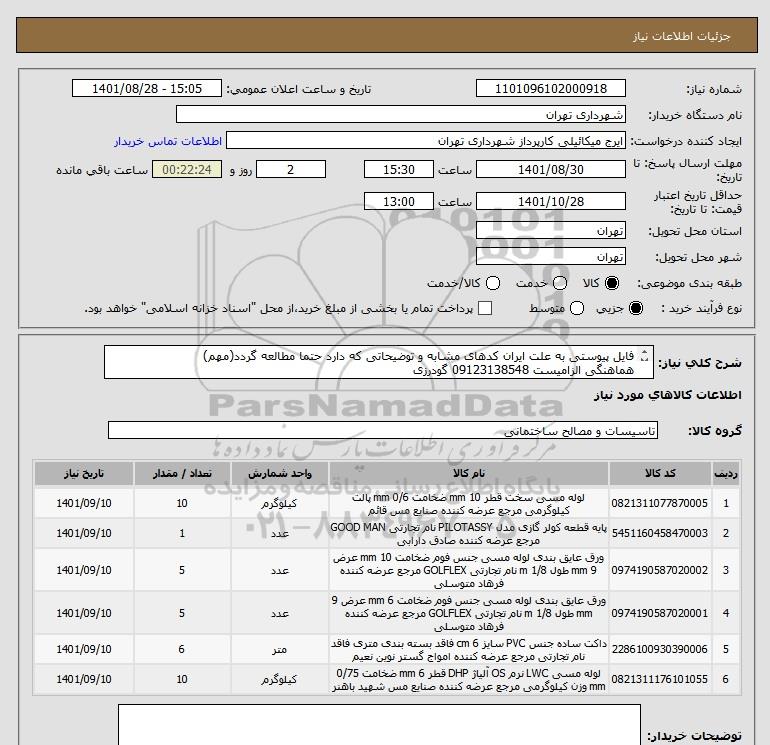Click row 2 quantity 1

click(x=182, y=533)
